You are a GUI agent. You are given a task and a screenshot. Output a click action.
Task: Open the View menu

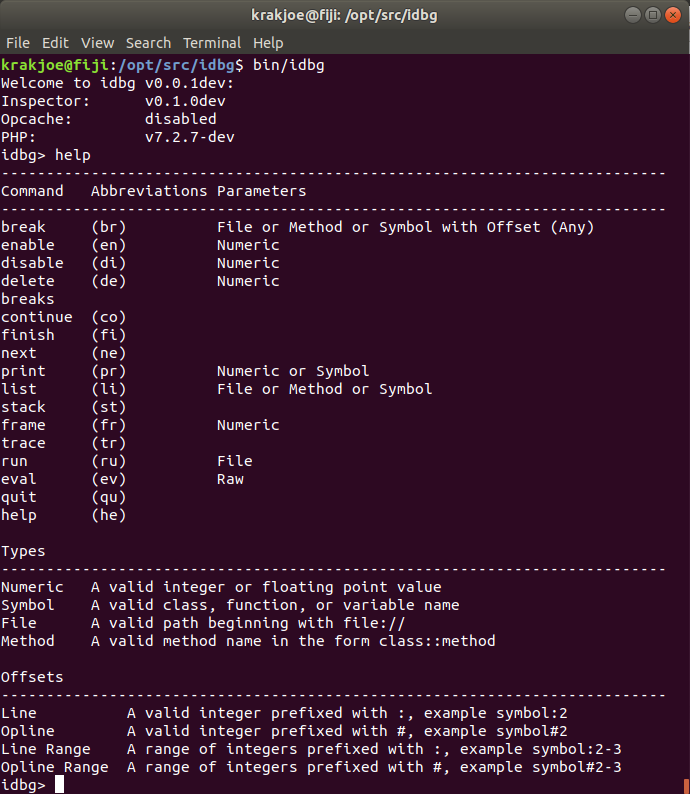pyautogui.click(x=97, y=43)
